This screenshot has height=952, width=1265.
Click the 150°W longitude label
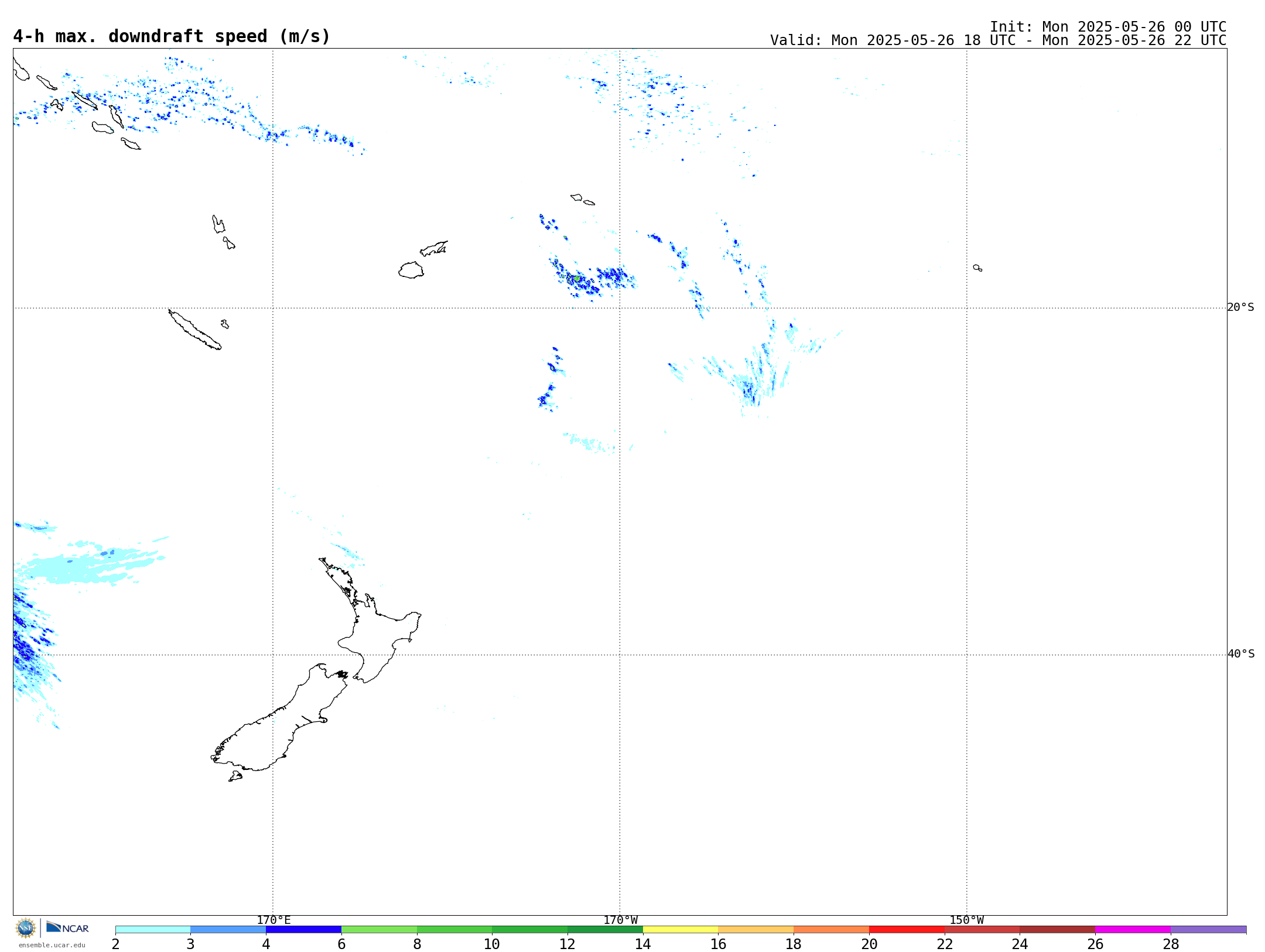[x=966, y=920]
